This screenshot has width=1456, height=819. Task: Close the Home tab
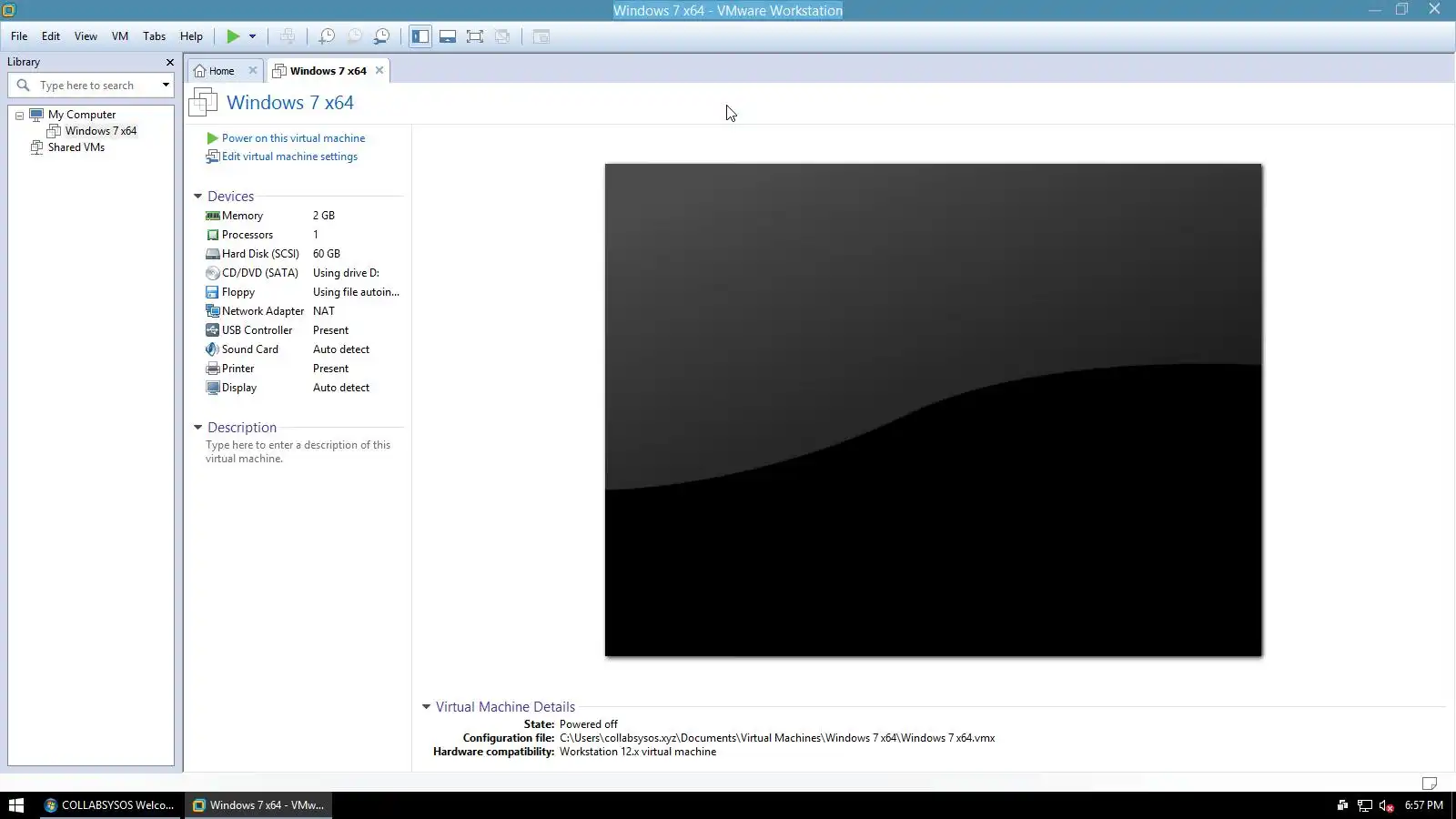pyautogui.click(x=253, y=70)
